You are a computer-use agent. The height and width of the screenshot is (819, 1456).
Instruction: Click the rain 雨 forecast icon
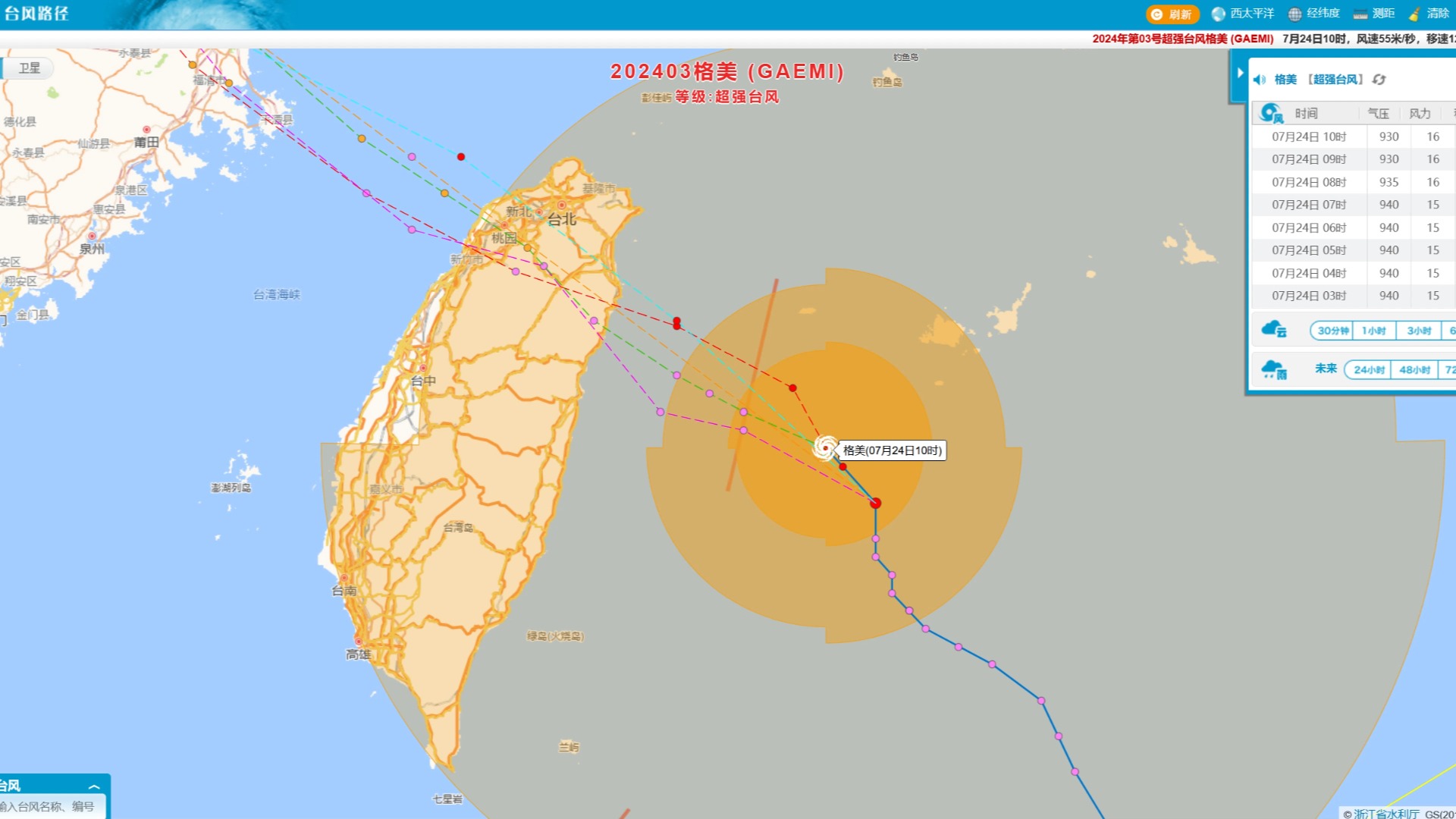1274,370
